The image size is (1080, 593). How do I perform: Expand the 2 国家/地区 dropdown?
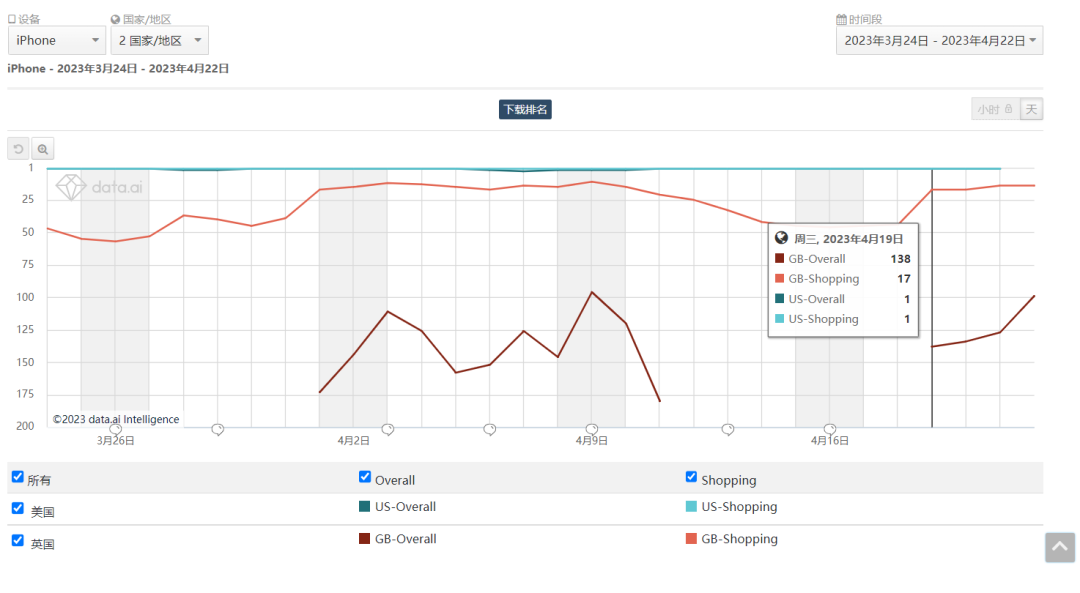coord(159,40)
